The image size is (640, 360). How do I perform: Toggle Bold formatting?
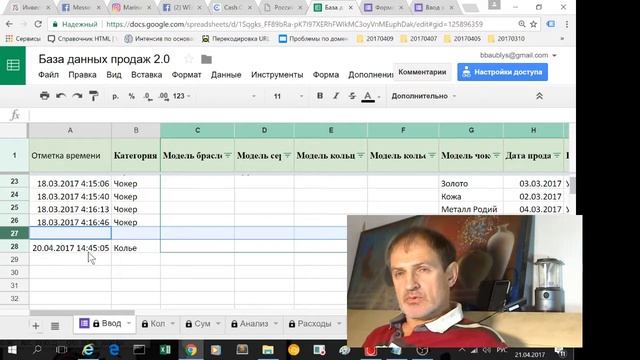click(x=320, y=96)
